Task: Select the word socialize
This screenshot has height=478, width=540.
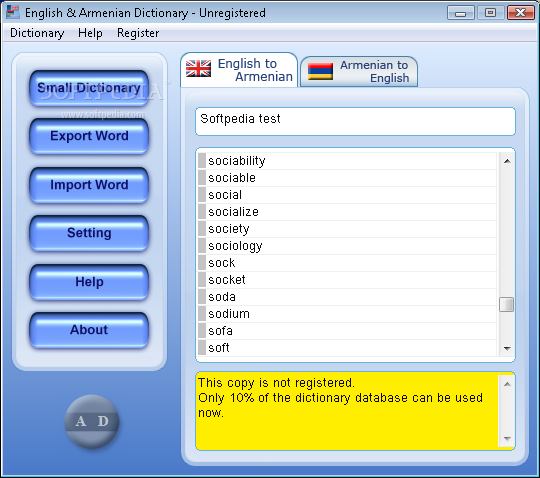Action: (347, 212)
